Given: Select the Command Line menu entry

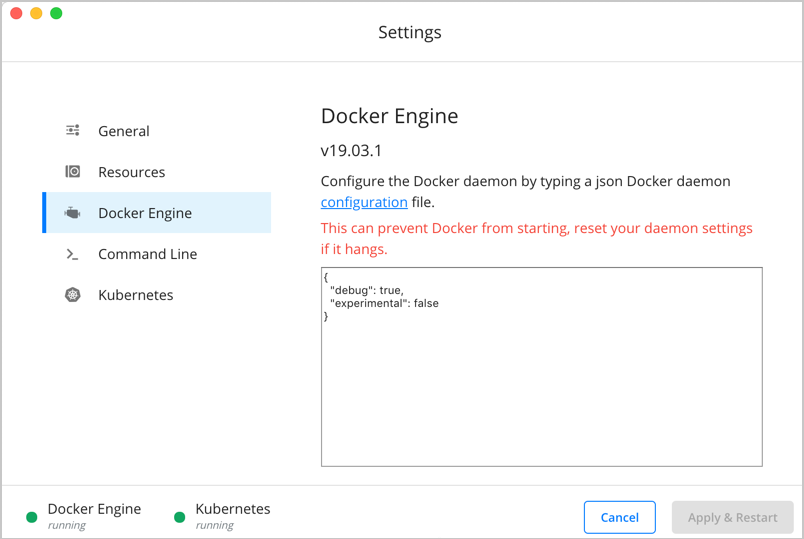Looking at the screenshot, I should pos(147,254).
